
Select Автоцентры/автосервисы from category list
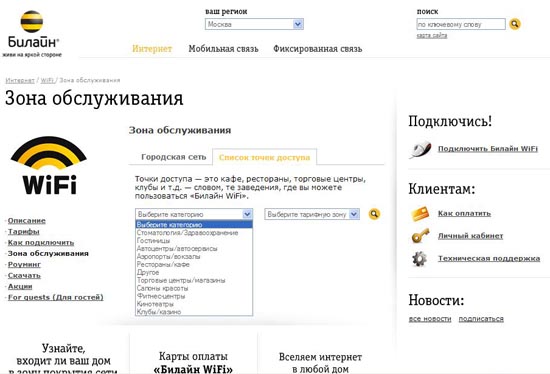click(194, 249)
